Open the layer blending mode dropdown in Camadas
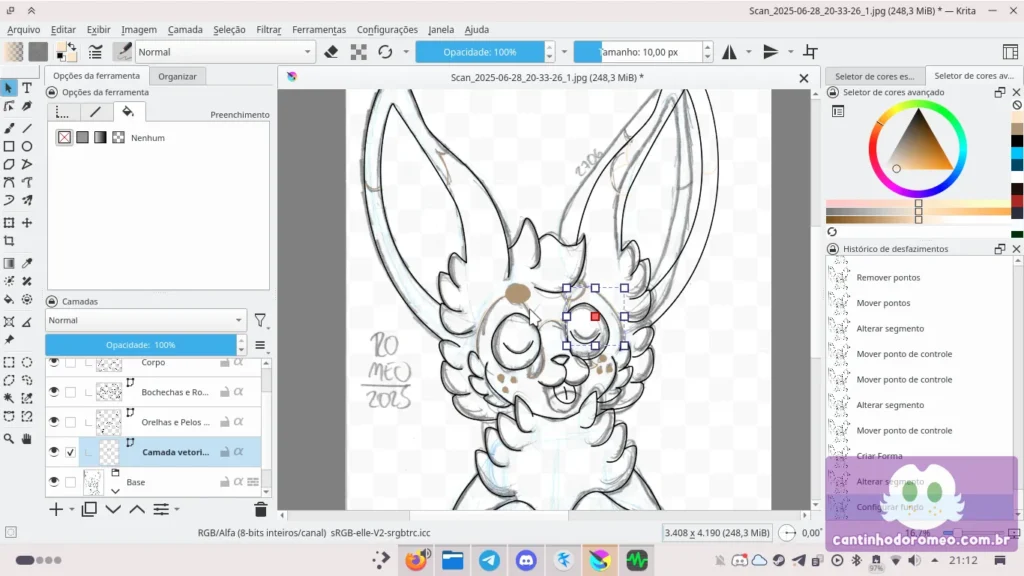This screenshot has width=1024, height=576. tap(146, 320)
